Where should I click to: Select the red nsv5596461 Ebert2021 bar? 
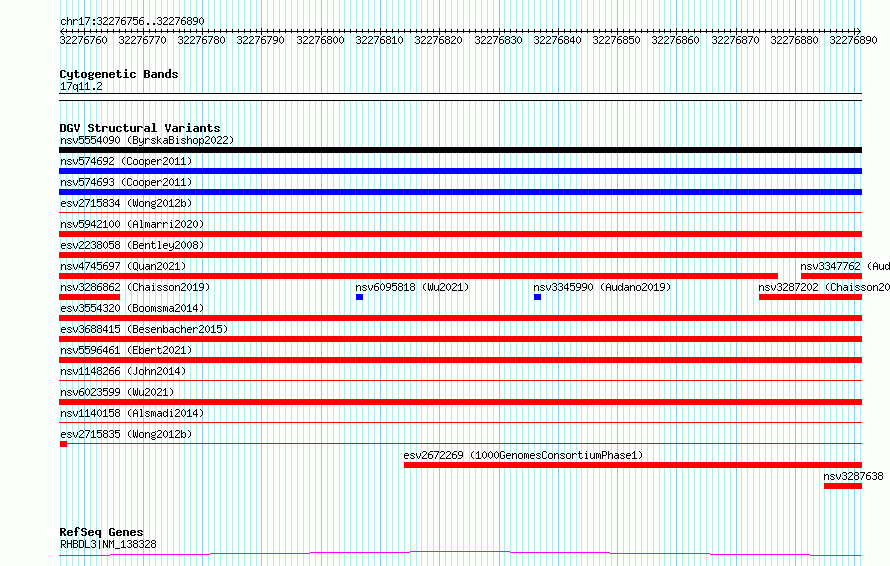click(x=460, y=360)
